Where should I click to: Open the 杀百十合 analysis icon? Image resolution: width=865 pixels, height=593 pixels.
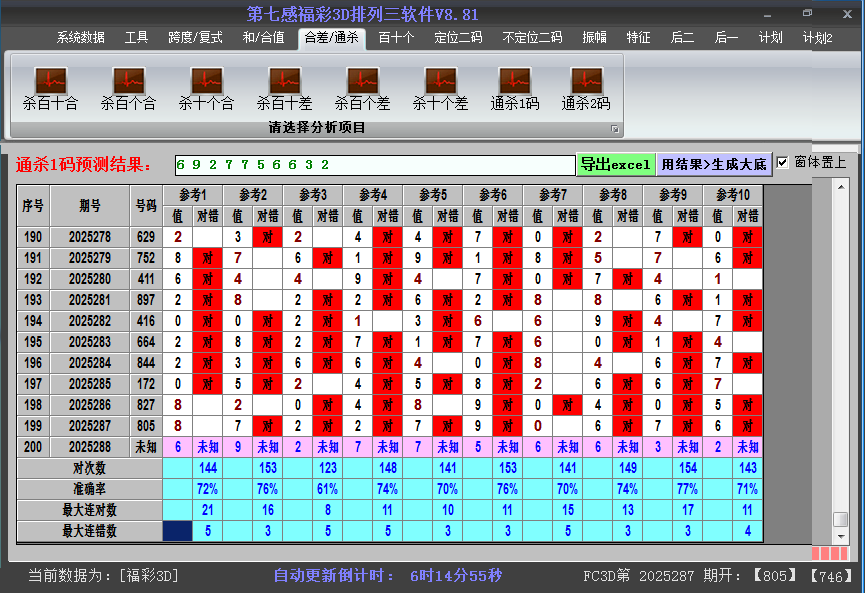click(50, 82)
